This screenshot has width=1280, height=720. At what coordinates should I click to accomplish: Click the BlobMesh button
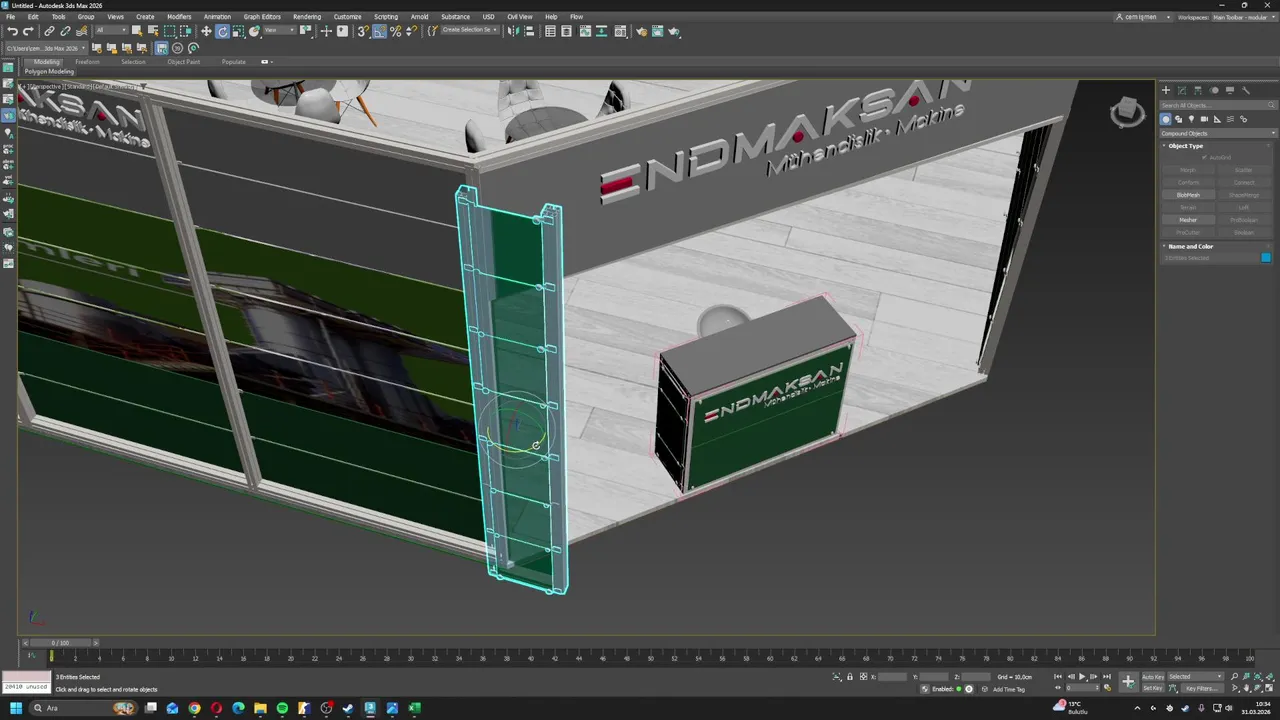point(1187,195)
